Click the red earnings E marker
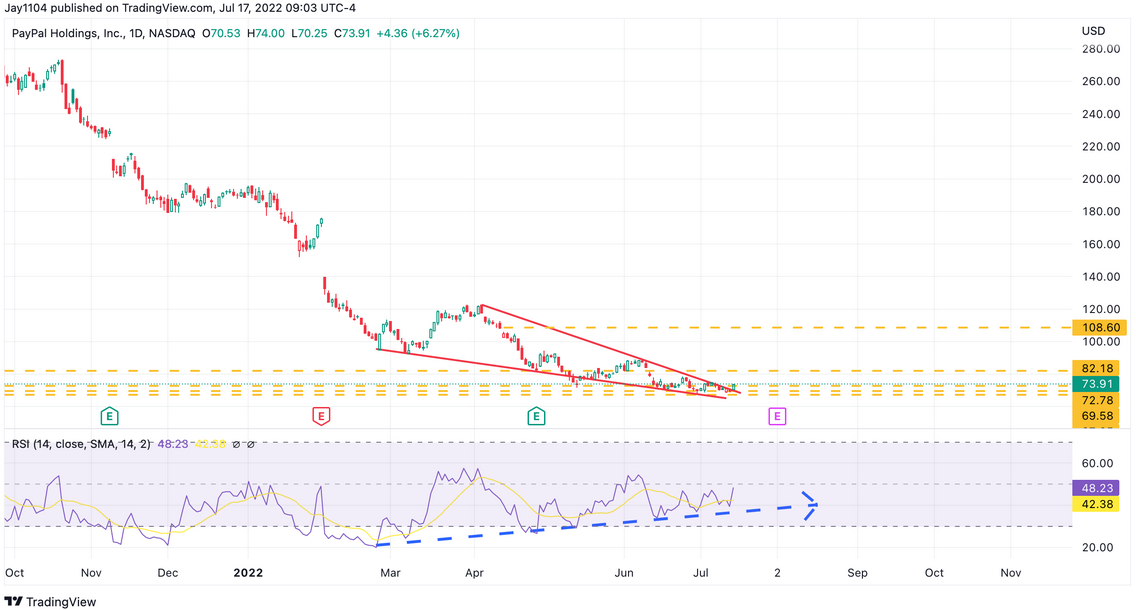Screen dimensions: 1136x610 [321, 416]
